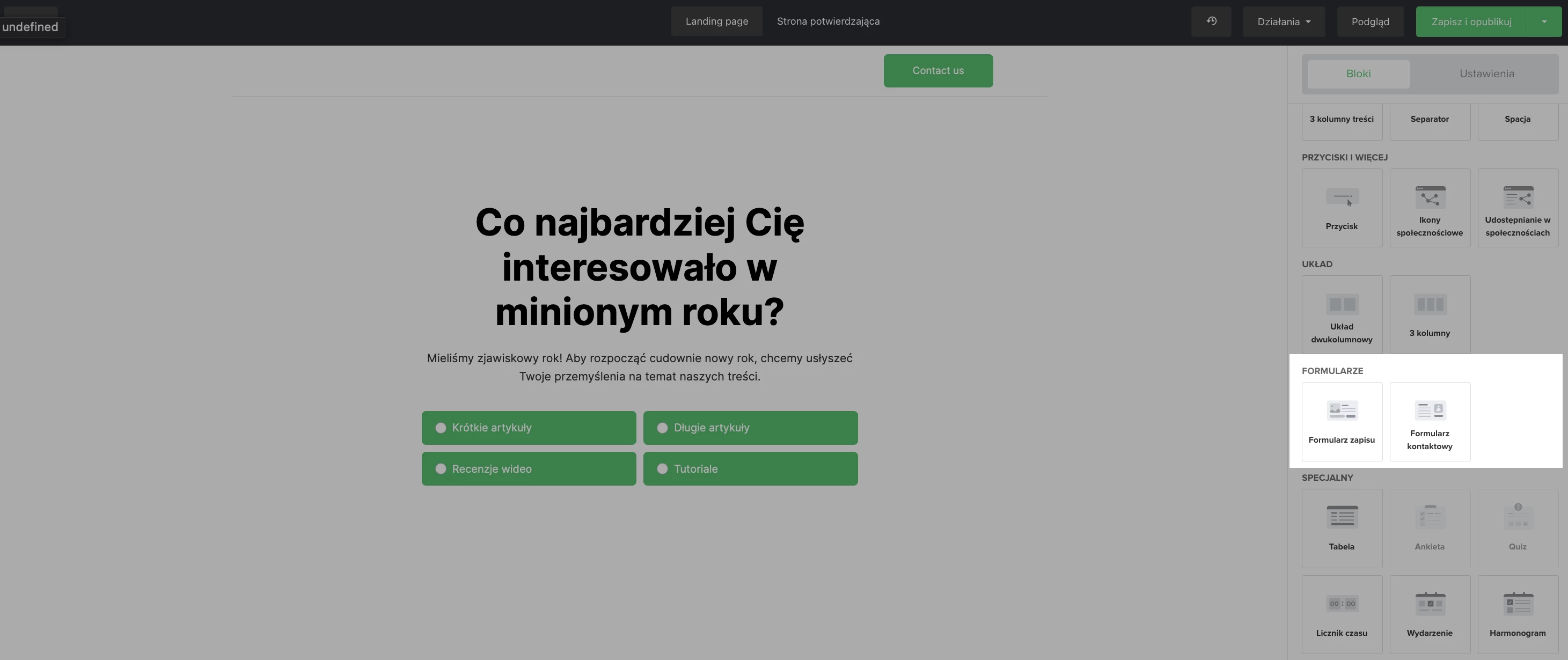This screenshot has width=1568, height=660.
Task: Click the survey headline text
Action: (639, 267)
